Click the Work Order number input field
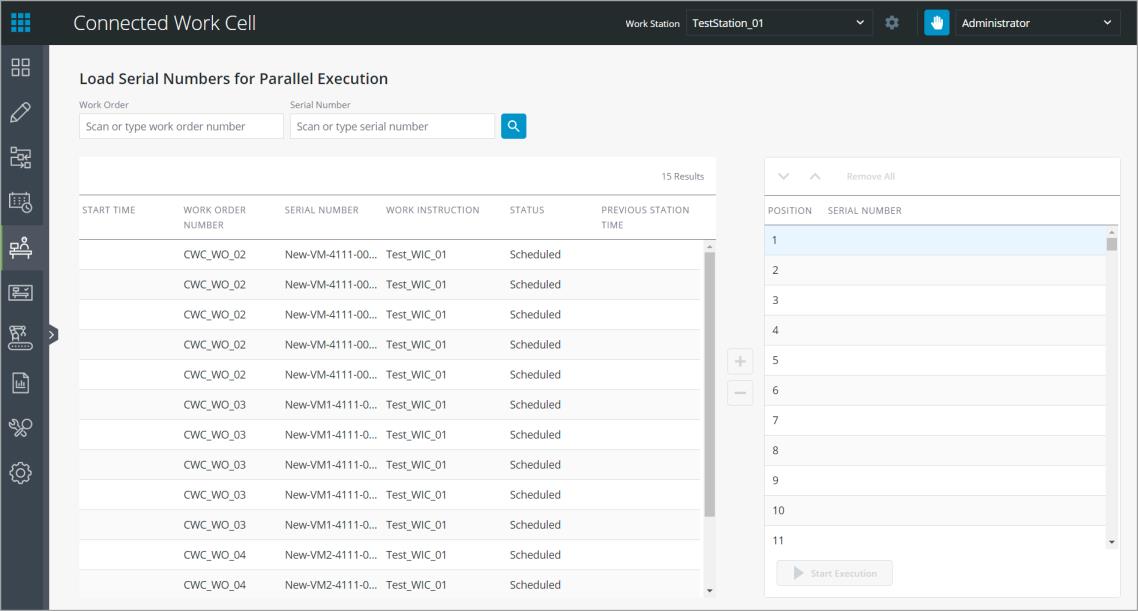1138x611 pixels. [x=181, y=126]
